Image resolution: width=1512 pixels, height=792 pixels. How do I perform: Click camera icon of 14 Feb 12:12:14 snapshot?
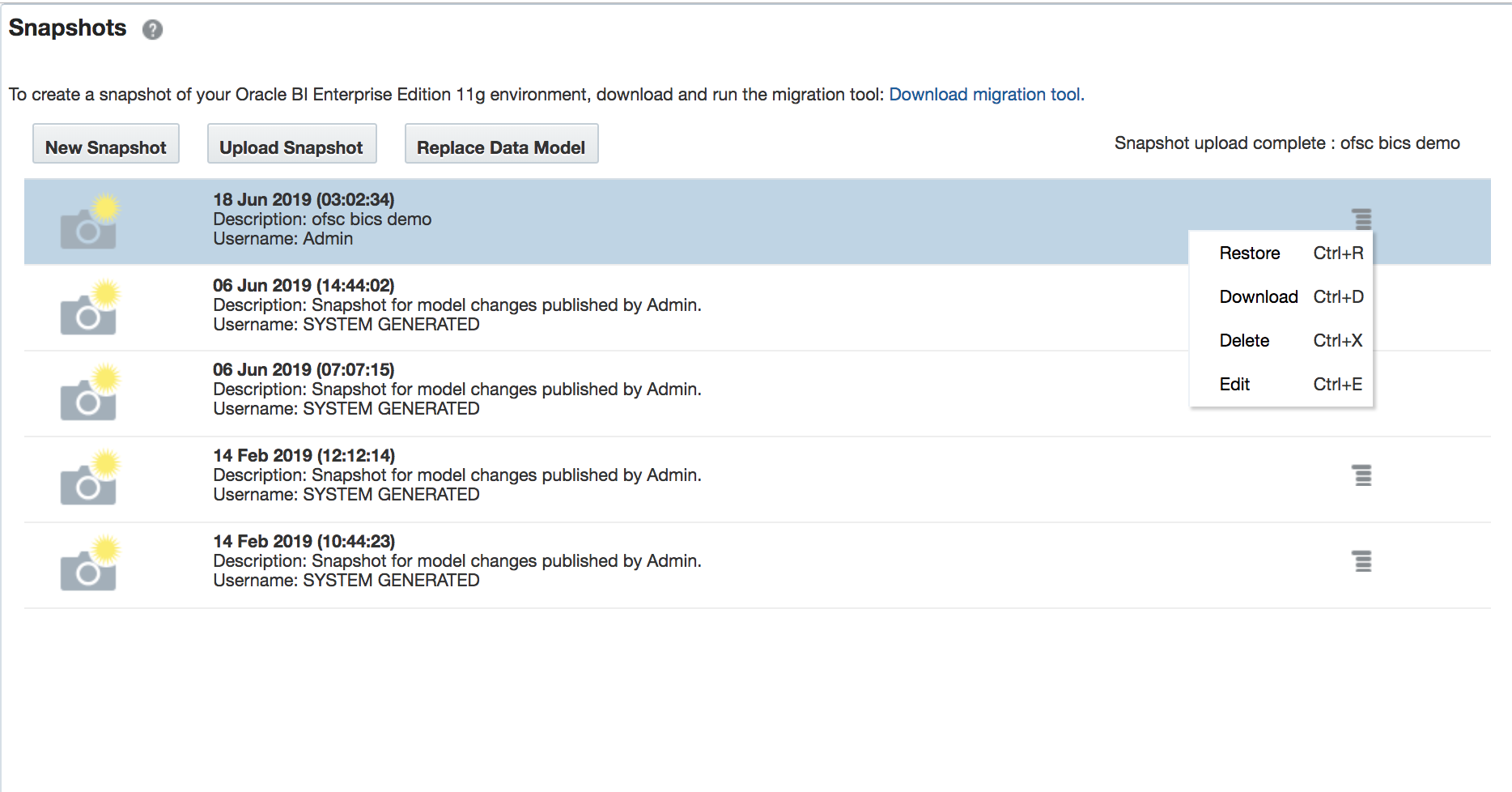pos(89,482)
